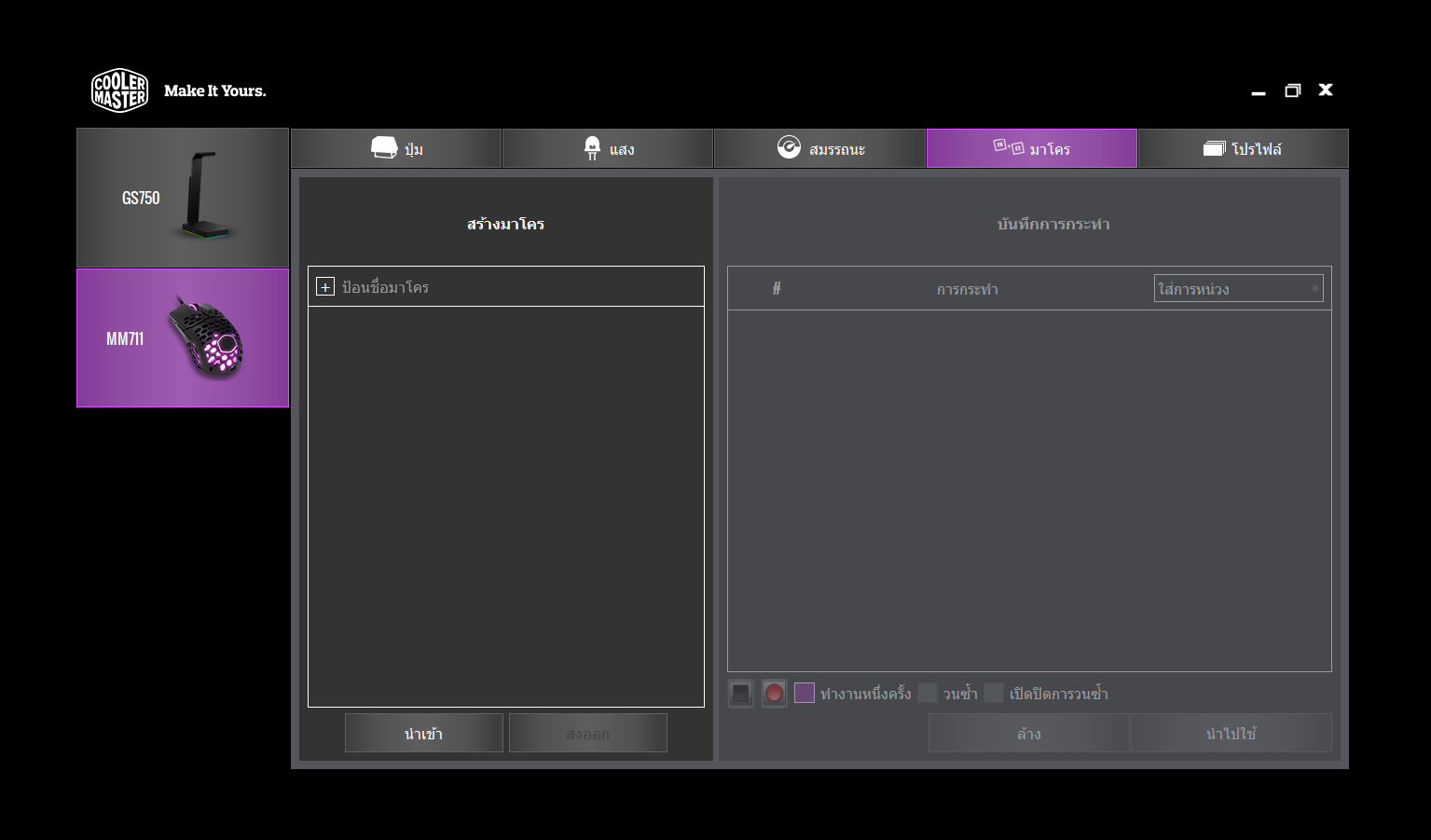
Task: Toggle the วนซ้ำ checkbox
Action: coord(928,693)
